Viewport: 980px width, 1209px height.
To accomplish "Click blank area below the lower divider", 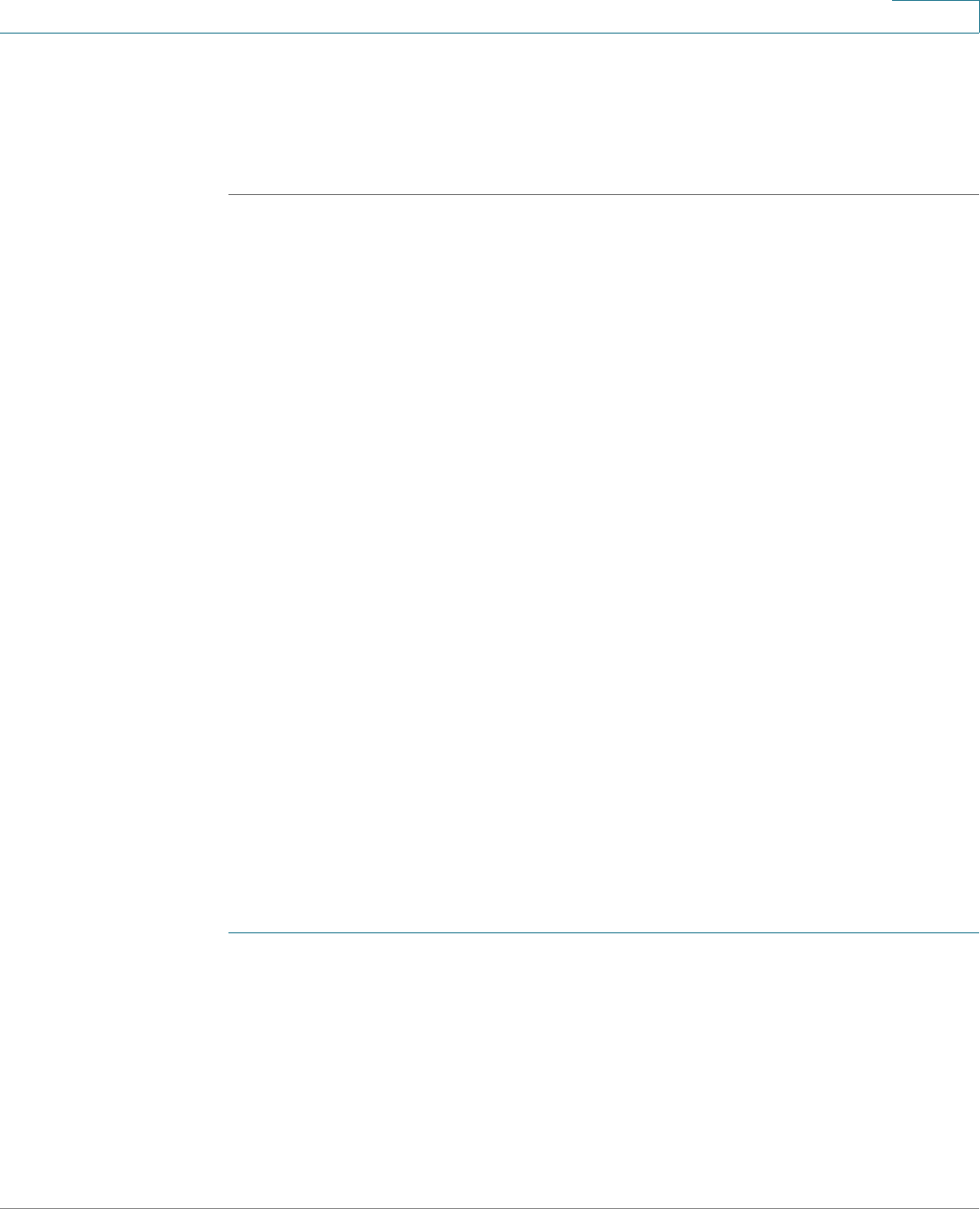I will click(604, 1070).
